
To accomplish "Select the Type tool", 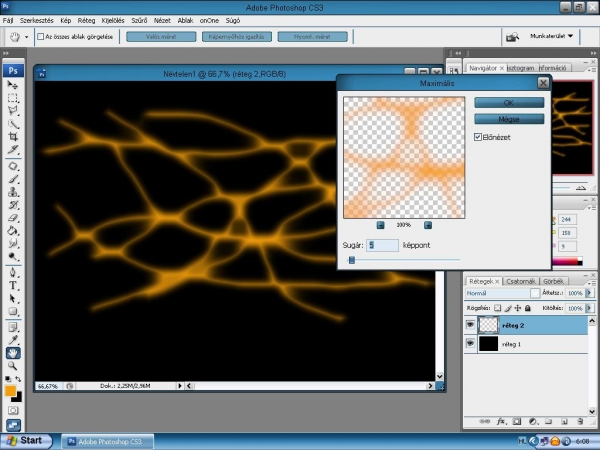I will tap(13, 286).
